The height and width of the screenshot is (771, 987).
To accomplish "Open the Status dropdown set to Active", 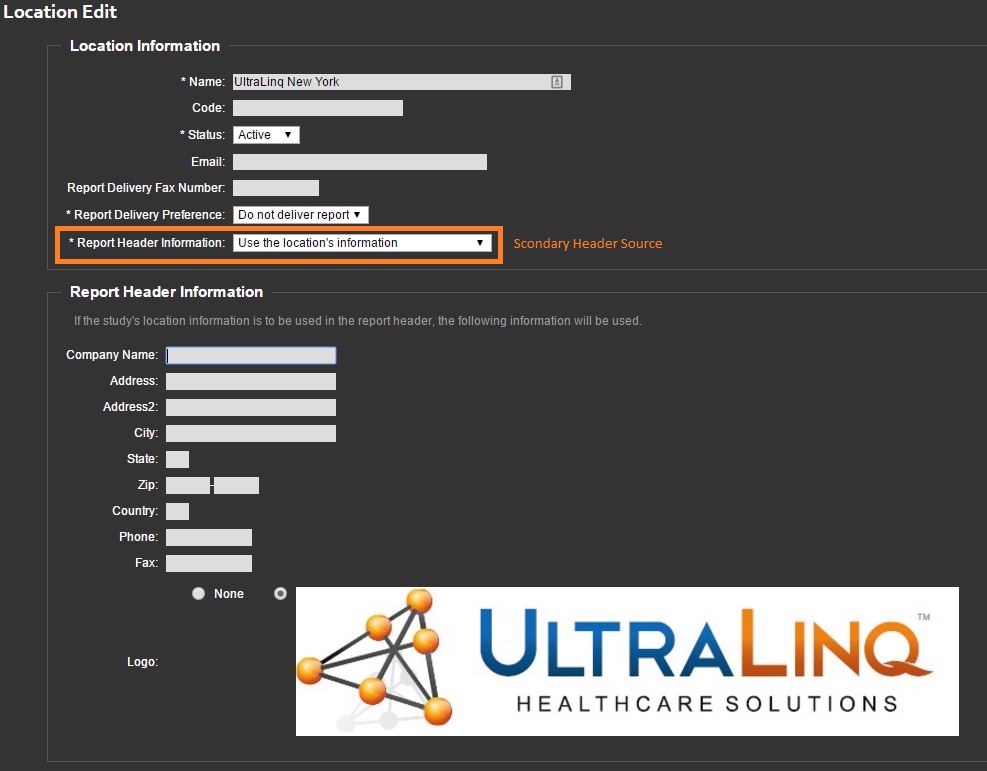I will [x=266, y=135].
